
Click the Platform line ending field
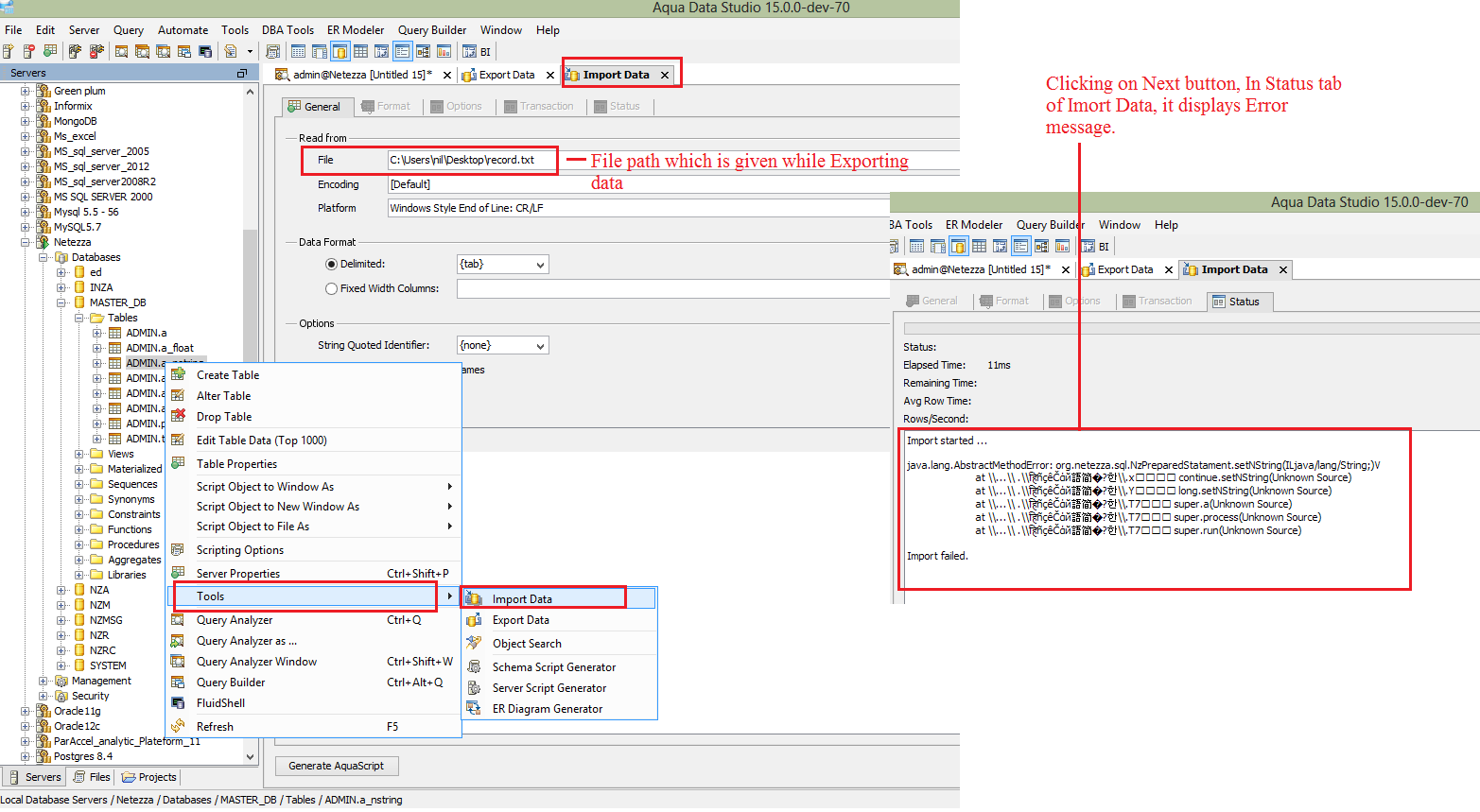(639, 208)
